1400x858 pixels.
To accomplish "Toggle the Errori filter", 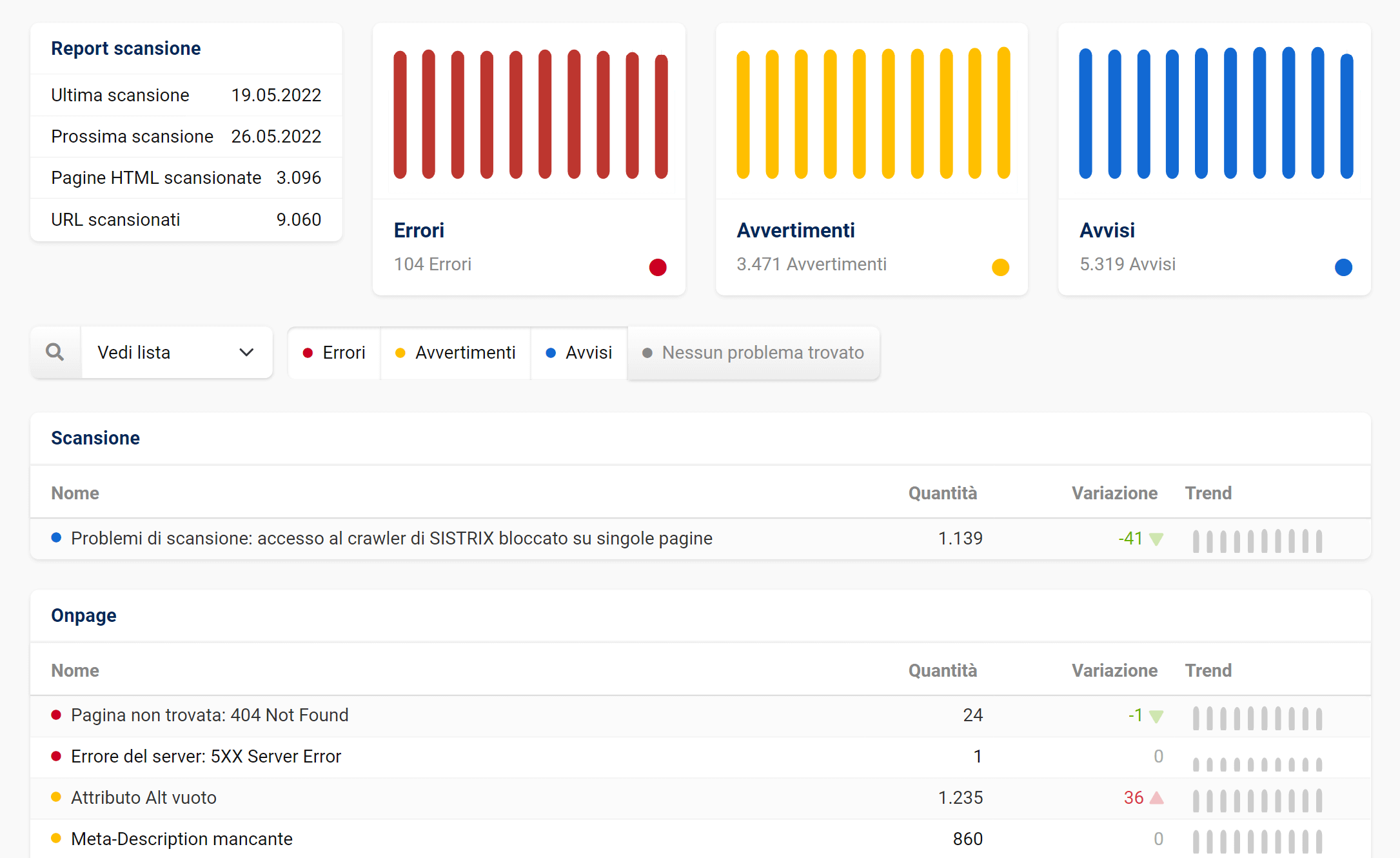I will (334, 352).
